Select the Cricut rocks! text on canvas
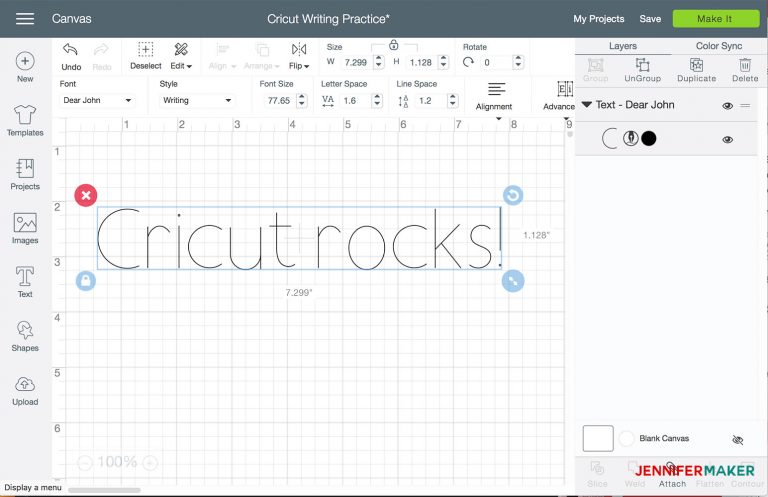The image size is (768, 497). click(299, 238)
